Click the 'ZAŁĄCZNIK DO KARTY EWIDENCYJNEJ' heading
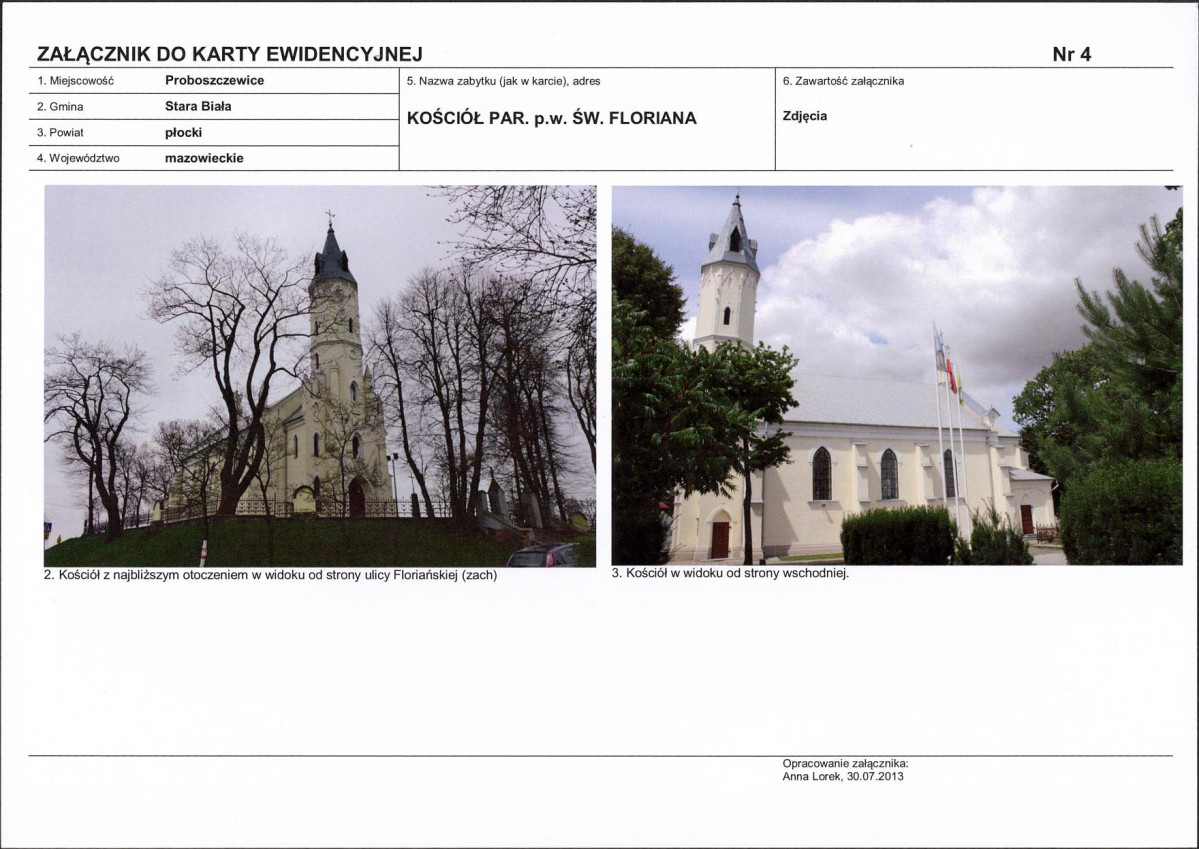The width and height of the screenshot is (1199, 849). (x=229, y=54)
